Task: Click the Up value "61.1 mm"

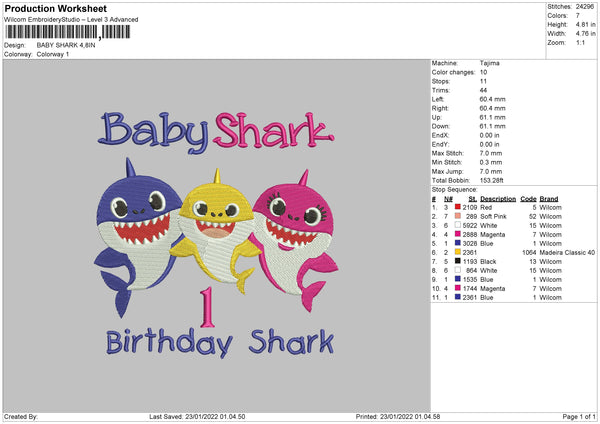Action: 492,117
